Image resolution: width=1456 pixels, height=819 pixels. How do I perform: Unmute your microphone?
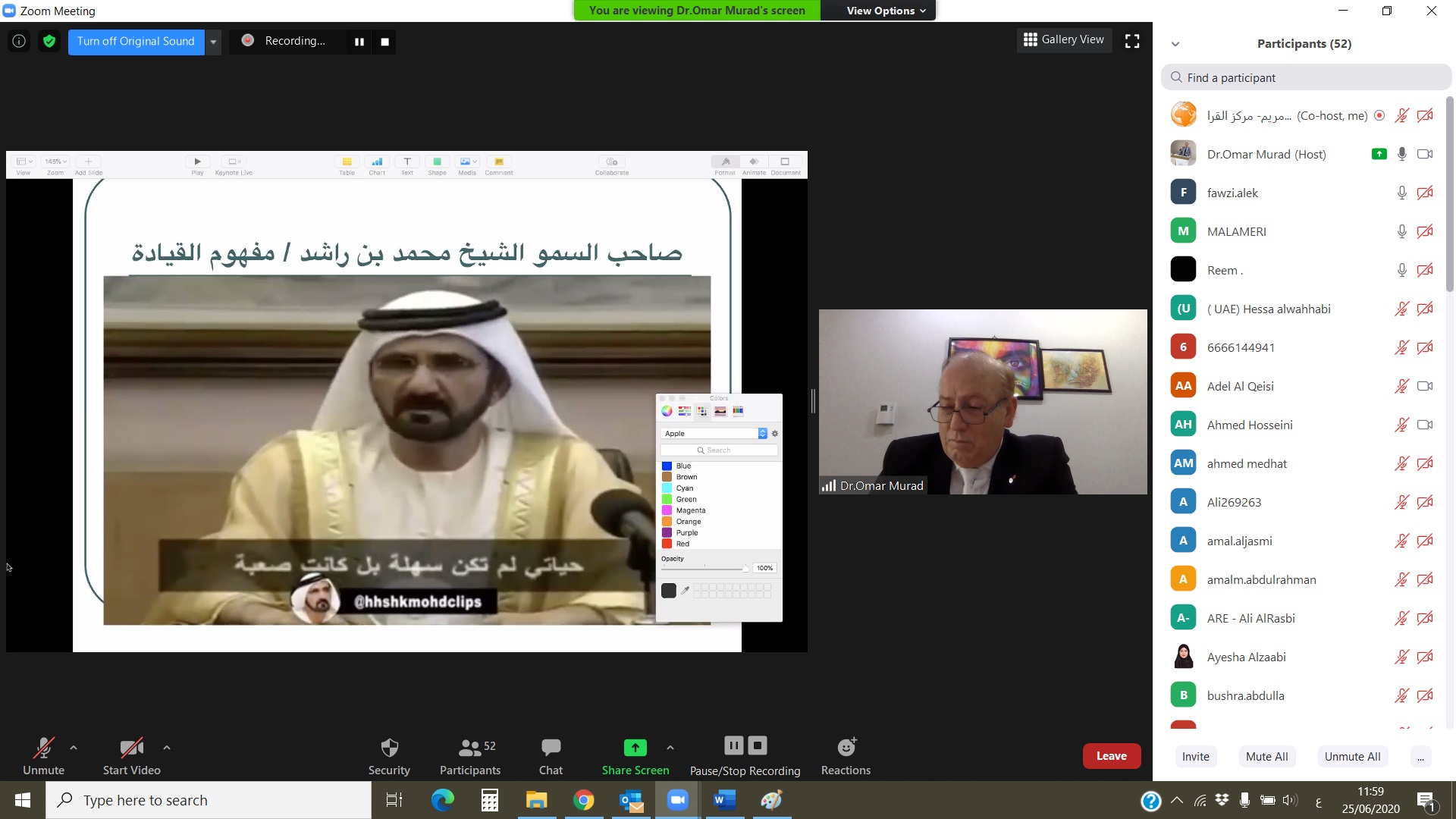43,756
